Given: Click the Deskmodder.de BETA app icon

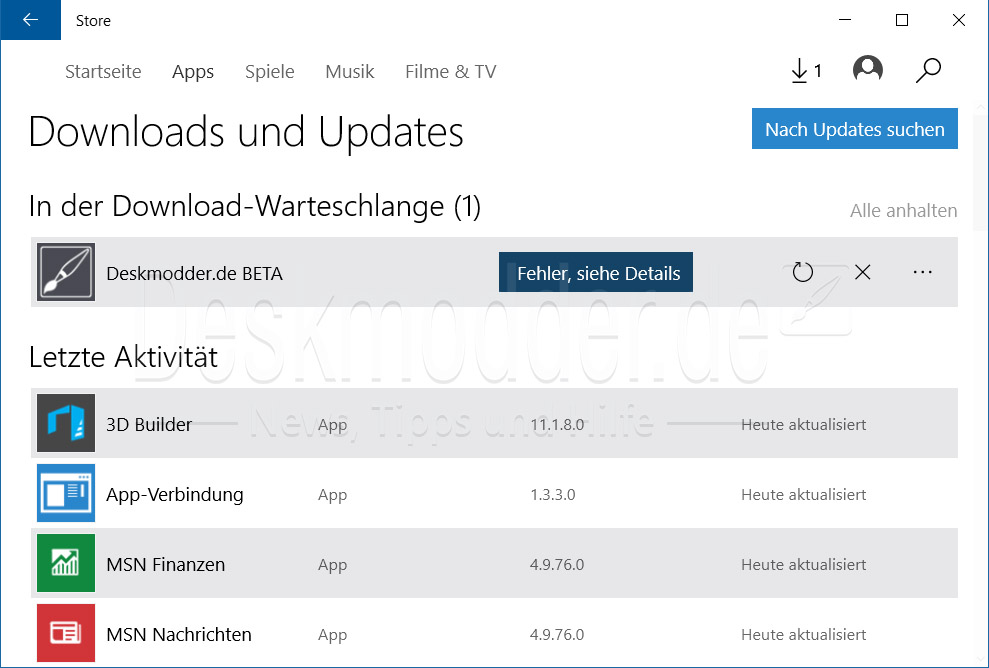Looking at the screenshot, I should [66, 272].
